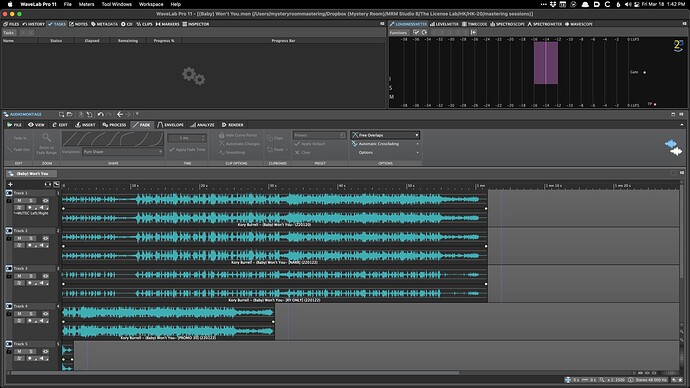Solo Track 1
Screen dimensions: 690x388
tap(31, 201)
